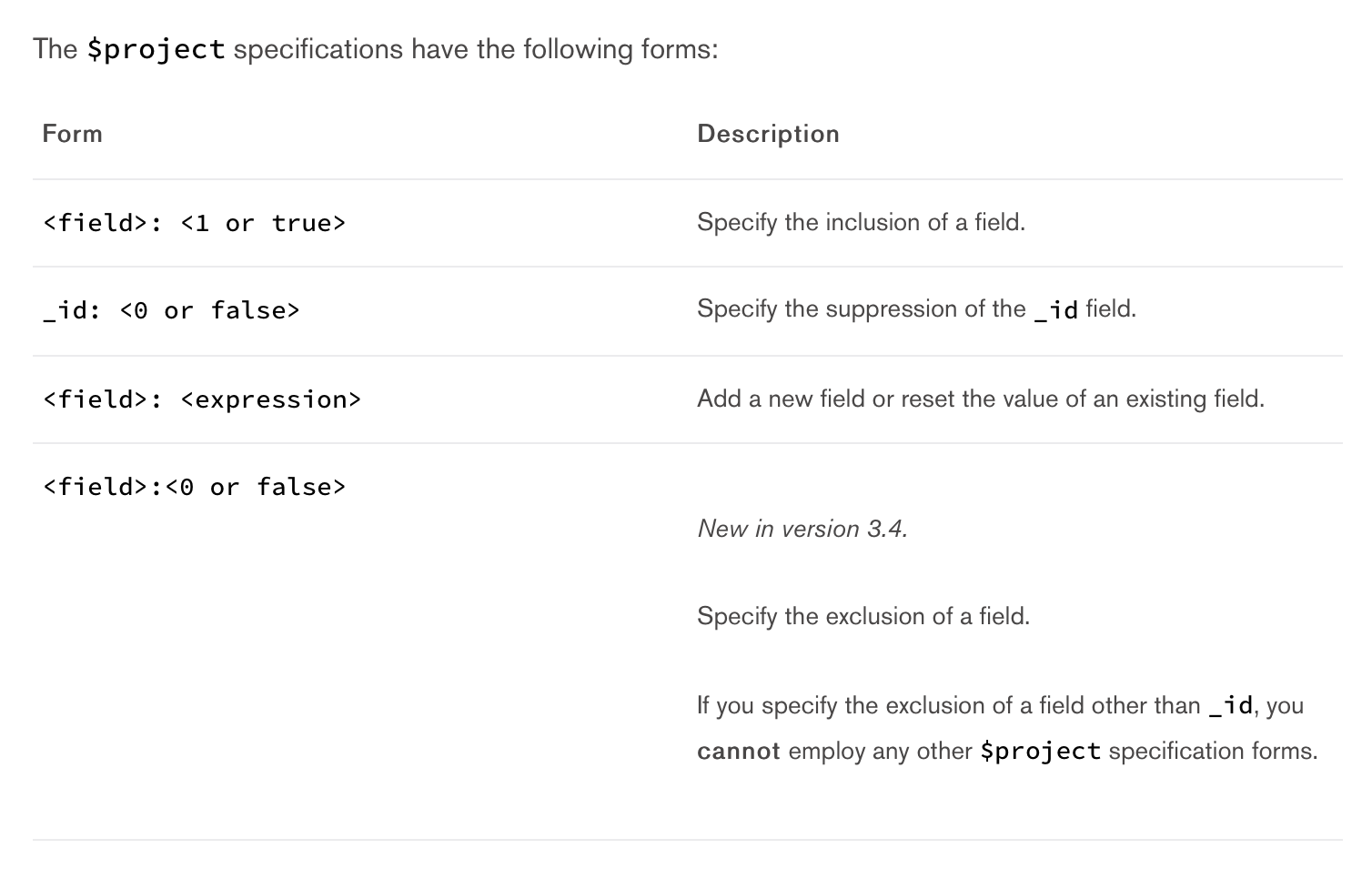Click 'specifications have the following forms' text
This screenshot has width=1372, height=879.
(476, 49)
